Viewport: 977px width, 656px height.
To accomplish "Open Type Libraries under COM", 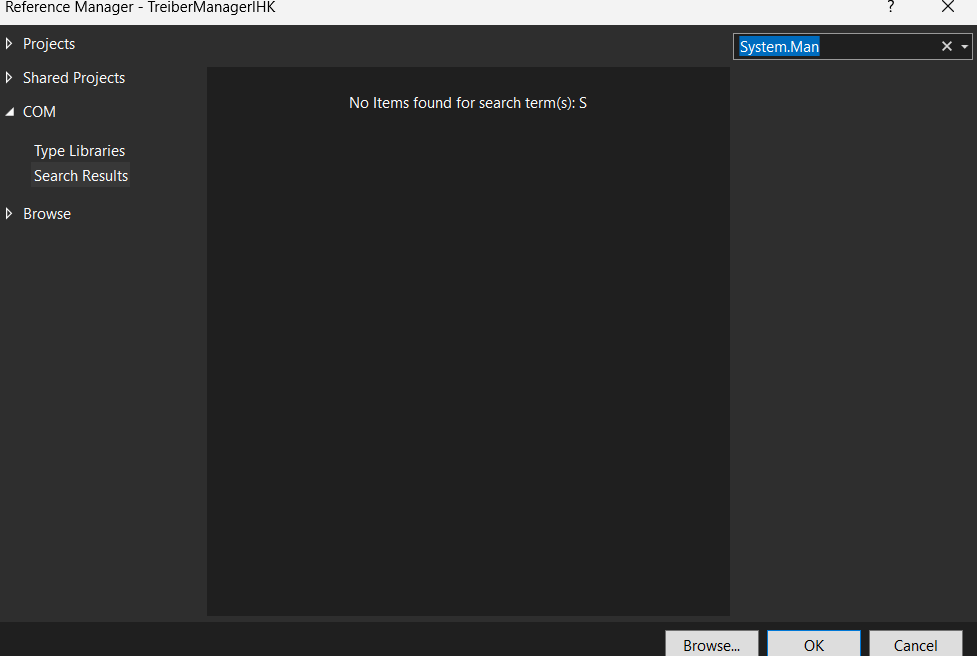I will coord(79,151).
